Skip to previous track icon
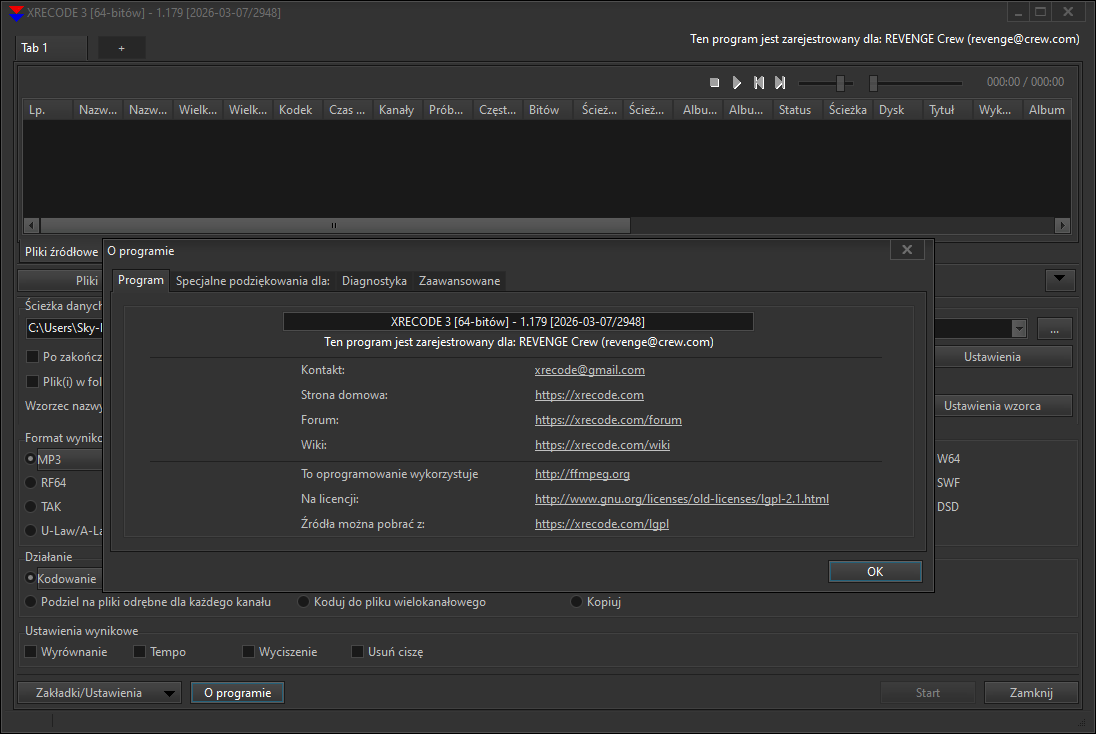Viewport: 1096px width, 734px height. click(x=759, y=82)
